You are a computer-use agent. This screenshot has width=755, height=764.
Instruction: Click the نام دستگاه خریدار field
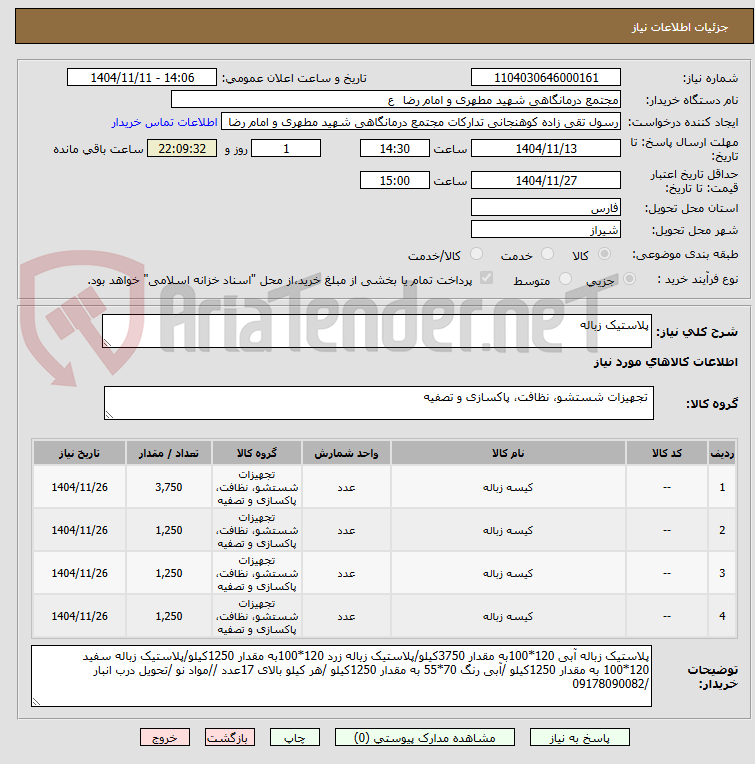(396, 100)
